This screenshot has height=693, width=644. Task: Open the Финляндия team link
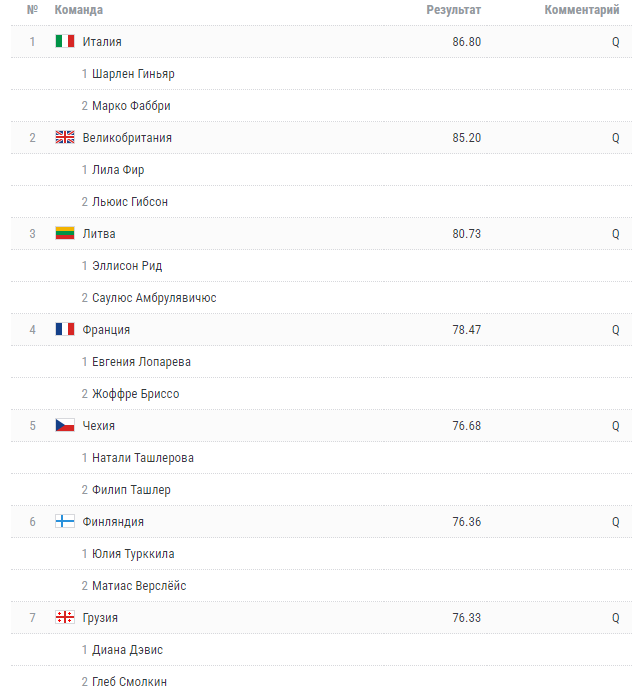click(x=113, y=522)
